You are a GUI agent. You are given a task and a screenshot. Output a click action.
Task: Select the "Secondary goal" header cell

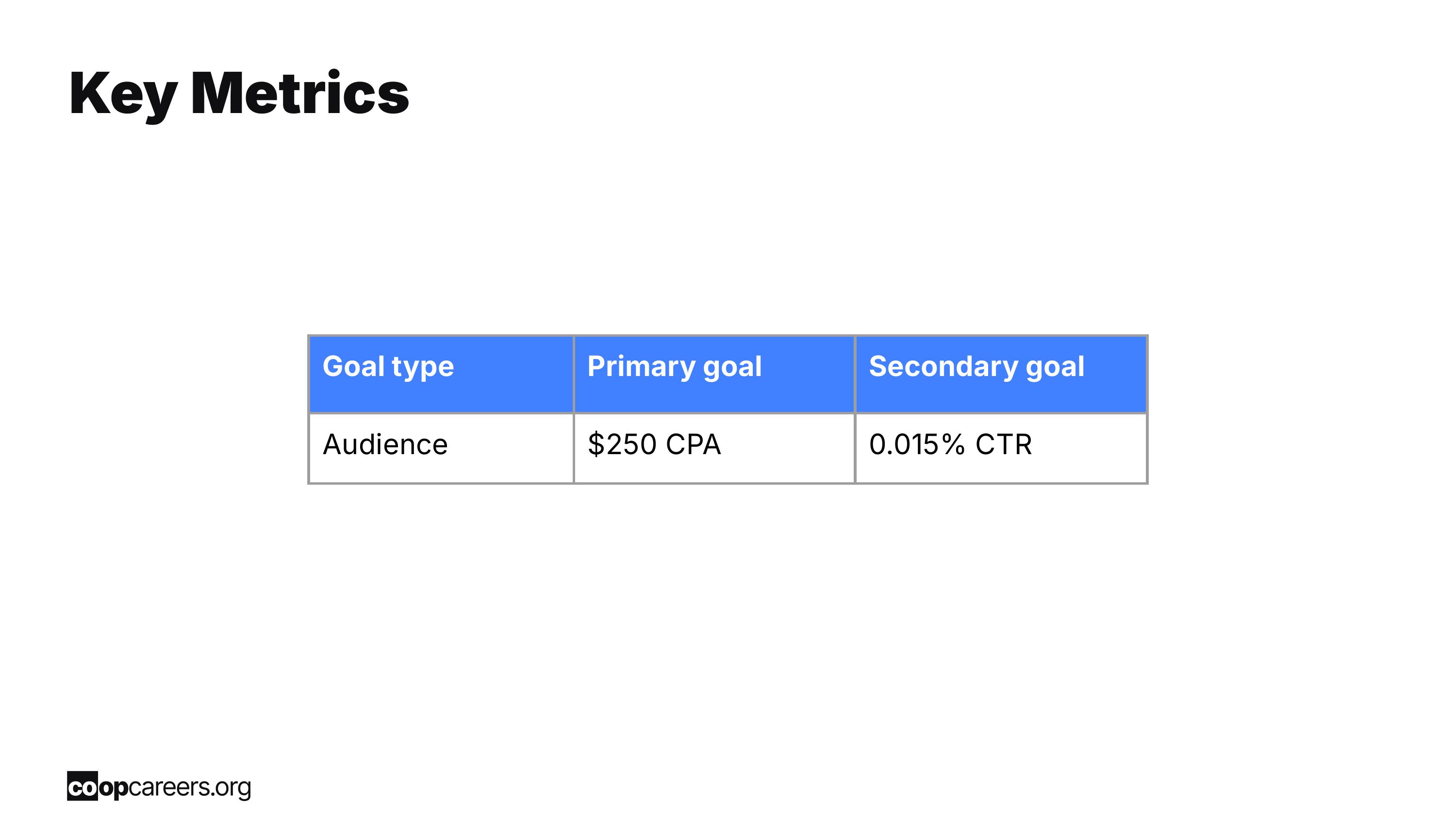1001,374
